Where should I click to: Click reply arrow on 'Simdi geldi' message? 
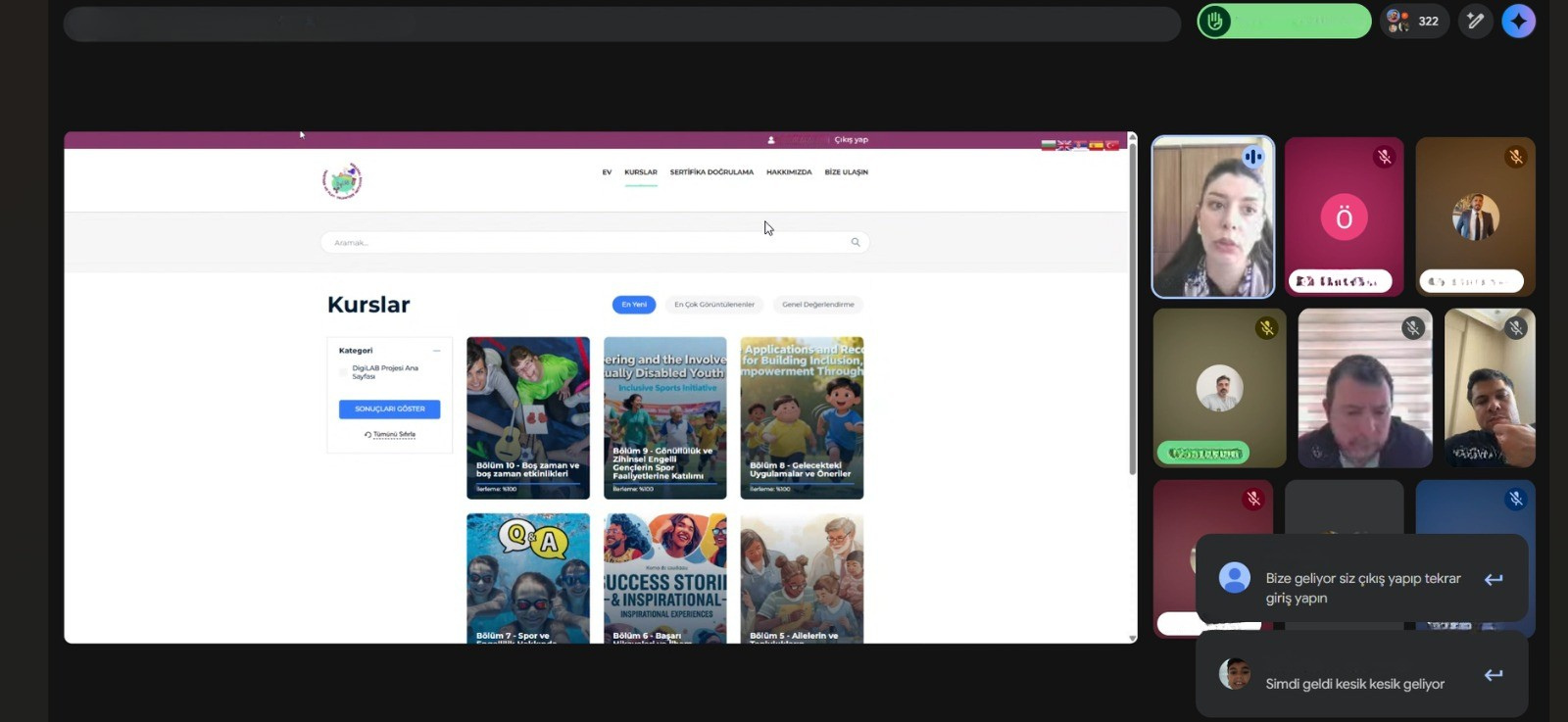(x=1494, y=675)
